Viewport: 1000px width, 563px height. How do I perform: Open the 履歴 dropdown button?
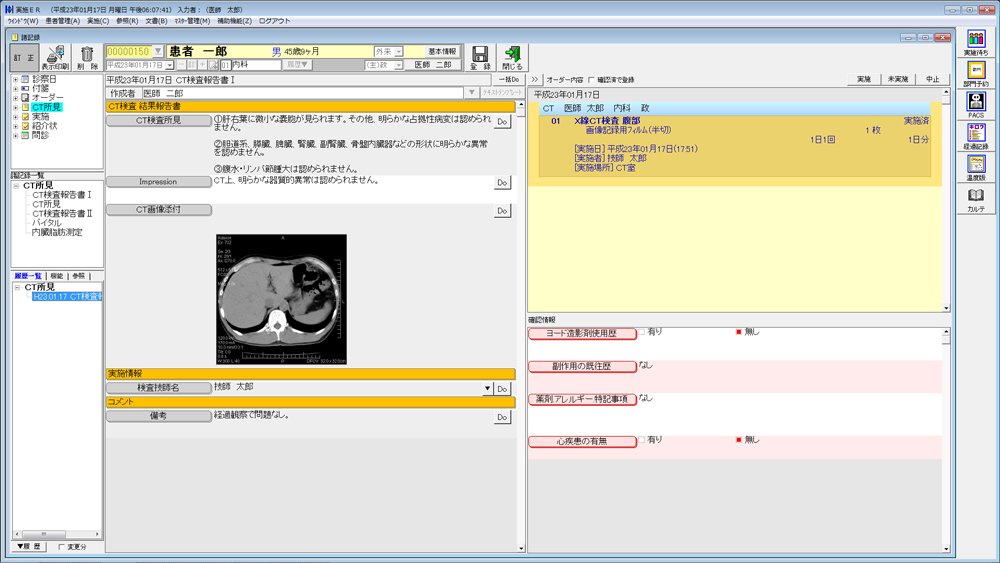(x=297, y=65)
